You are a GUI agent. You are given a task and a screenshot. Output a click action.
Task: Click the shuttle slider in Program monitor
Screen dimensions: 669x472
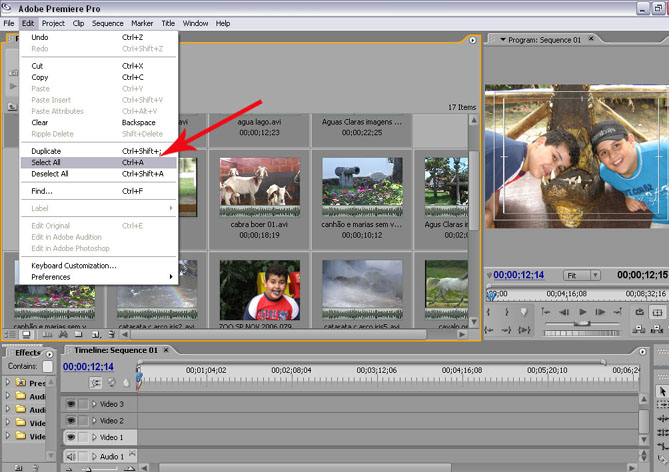pos(580,324)
